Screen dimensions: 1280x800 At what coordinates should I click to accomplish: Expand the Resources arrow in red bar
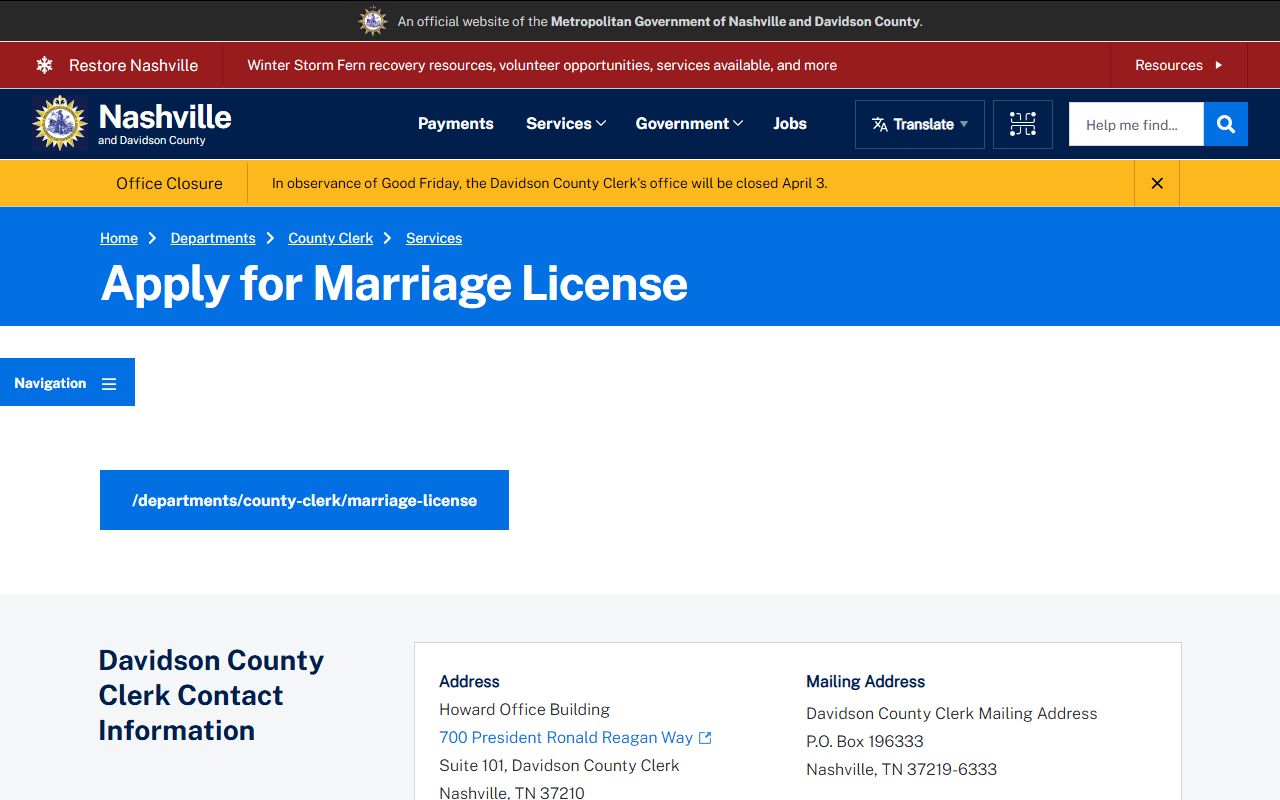click(x=1219, y=65)
